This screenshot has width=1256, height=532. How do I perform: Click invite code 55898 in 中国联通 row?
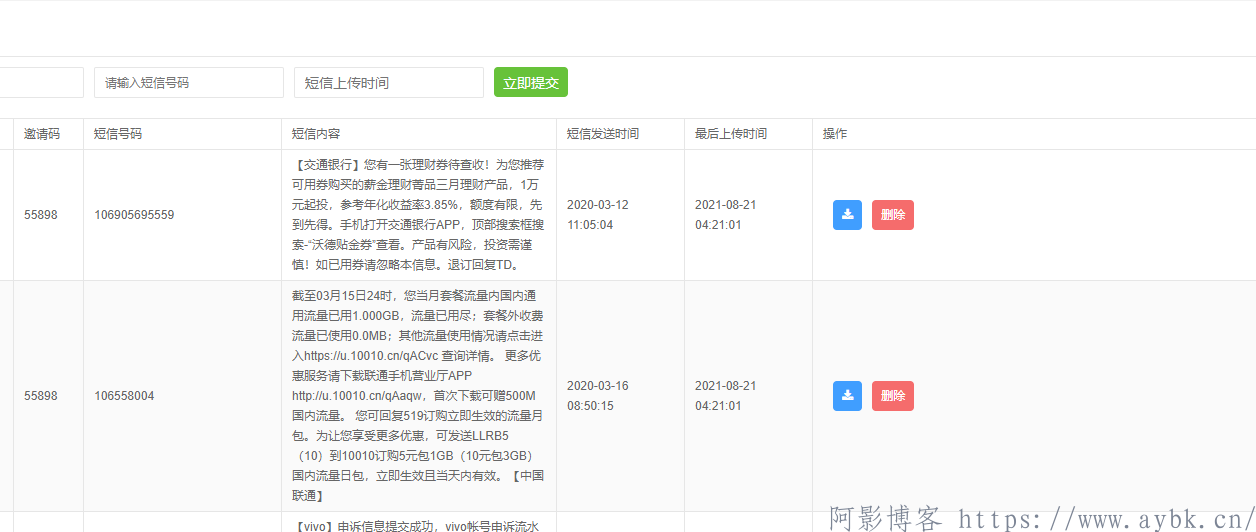(x=41, y=396)
